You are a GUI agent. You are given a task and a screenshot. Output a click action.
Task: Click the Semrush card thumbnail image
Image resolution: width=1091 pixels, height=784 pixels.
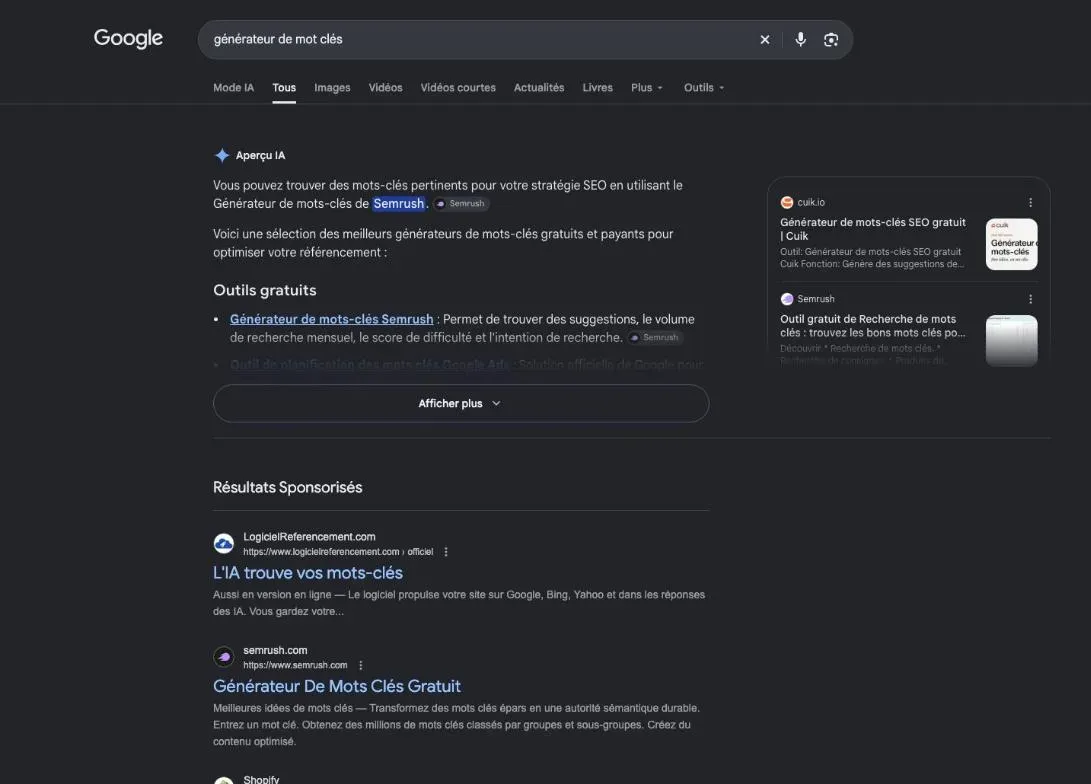tap(1012, 341)
